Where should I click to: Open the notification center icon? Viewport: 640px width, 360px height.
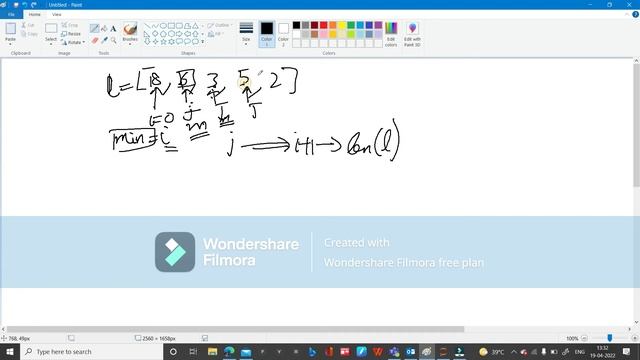[627, 351]
